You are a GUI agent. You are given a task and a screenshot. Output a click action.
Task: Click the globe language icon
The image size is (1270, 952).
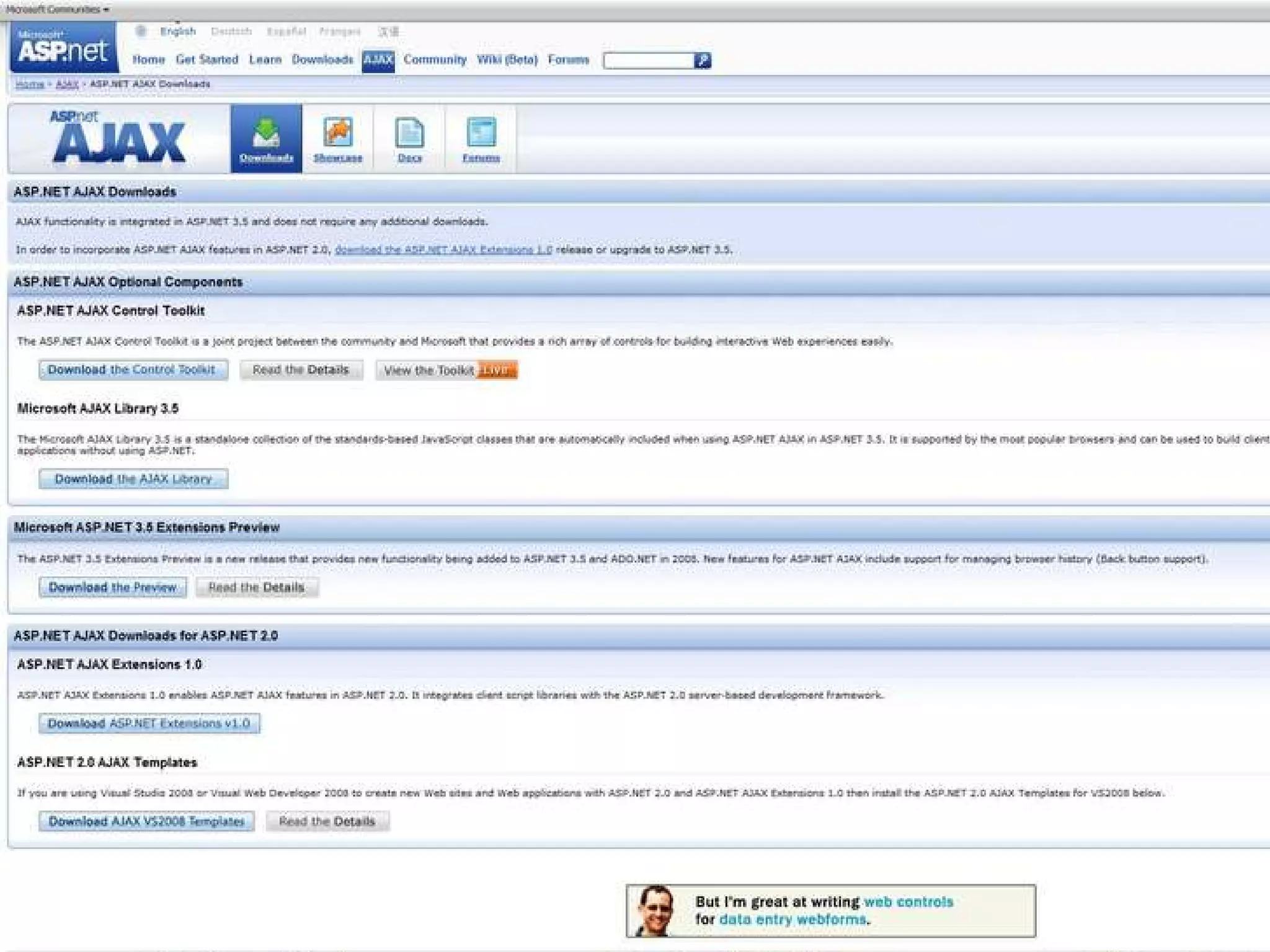coord(141,31)
